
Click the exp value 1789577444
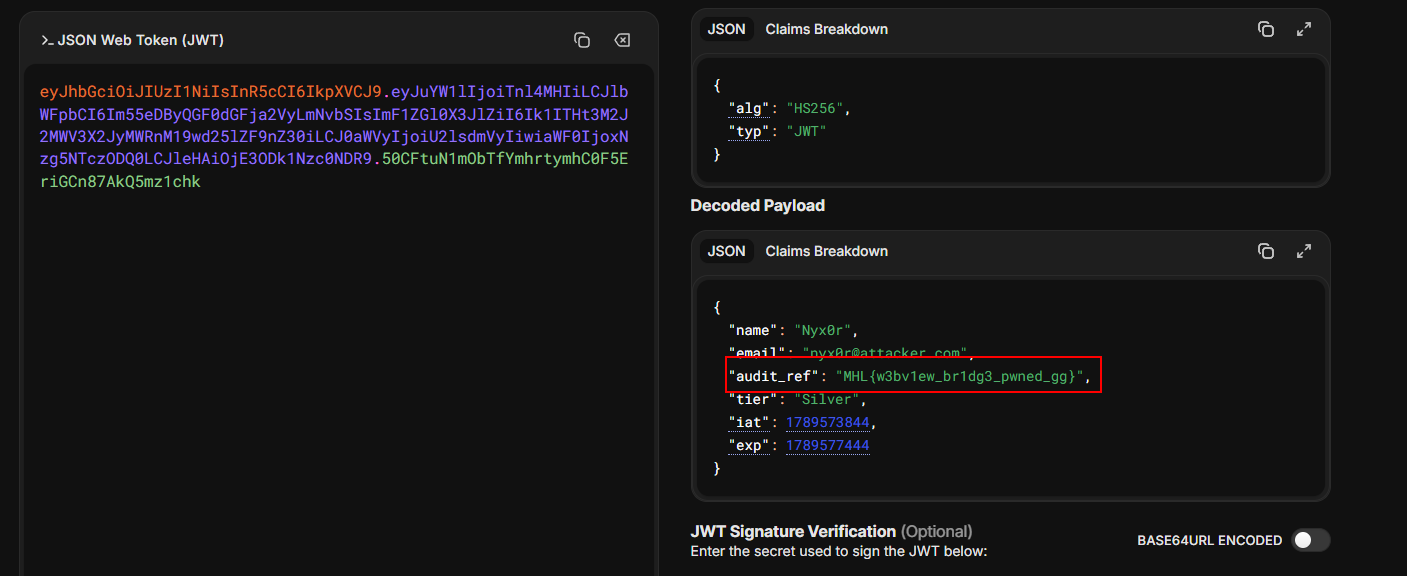coord(828,445)
